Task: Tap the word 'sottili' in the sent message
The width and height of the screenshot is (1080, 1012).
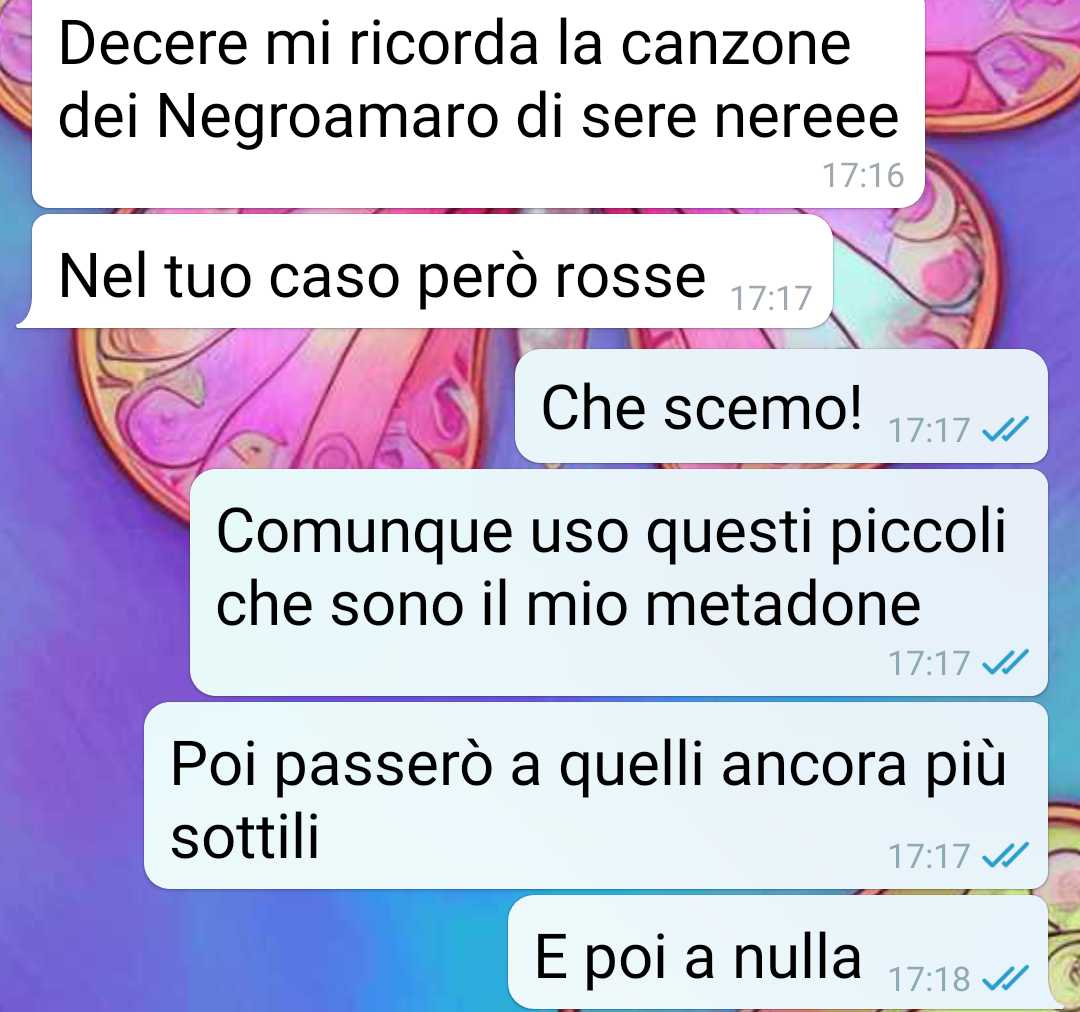Action: (245, 836)
